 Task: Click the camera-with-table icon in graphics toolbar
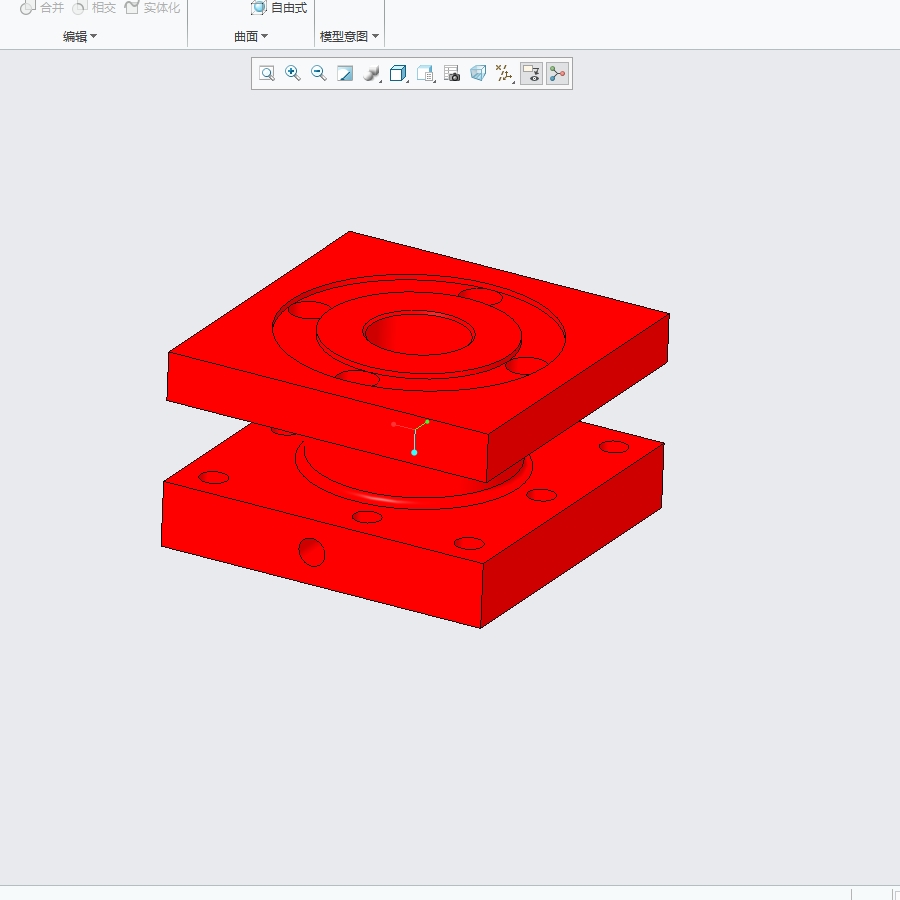(x=452, y=73)
